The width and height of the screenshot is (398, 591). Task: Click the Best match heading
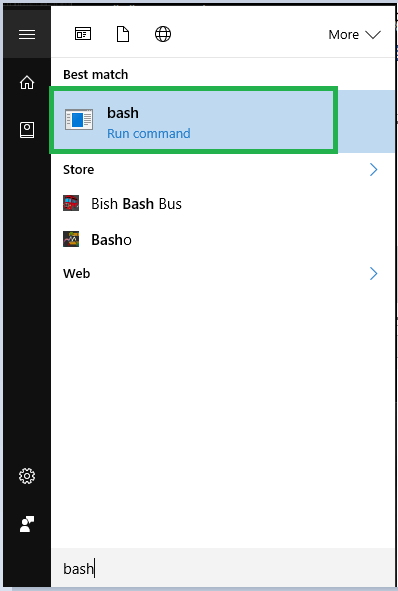(x=96, y=75)
